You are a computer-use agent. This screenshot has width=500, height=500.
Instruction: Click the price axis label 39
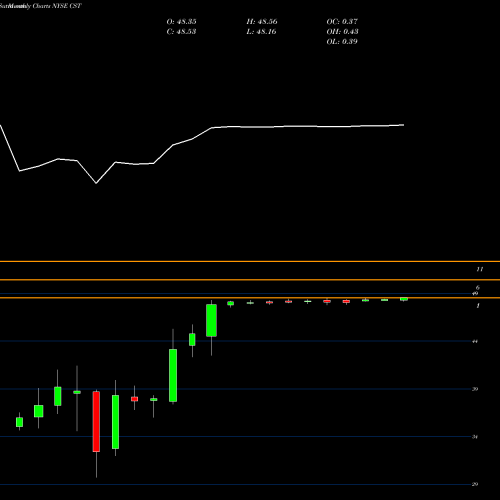point(475,389)
